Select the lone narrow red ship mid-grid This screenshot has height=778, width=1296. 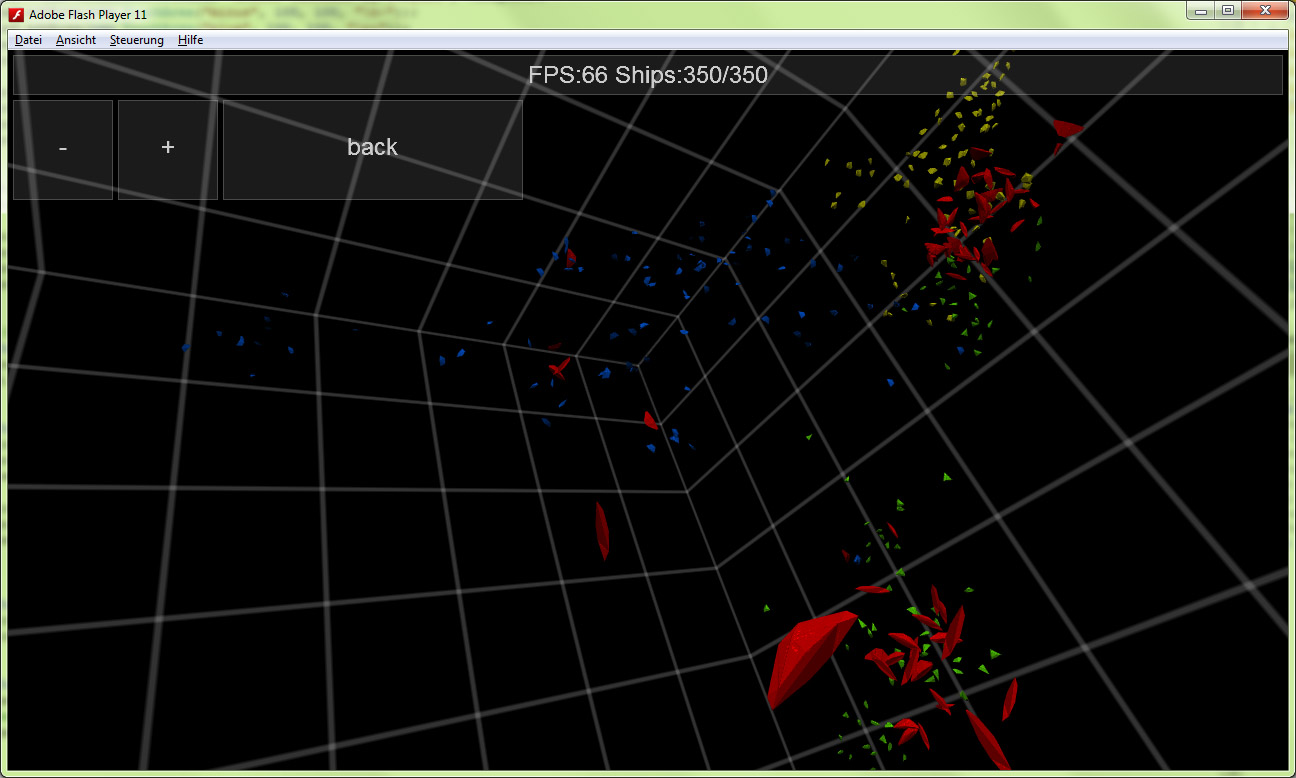602,530
